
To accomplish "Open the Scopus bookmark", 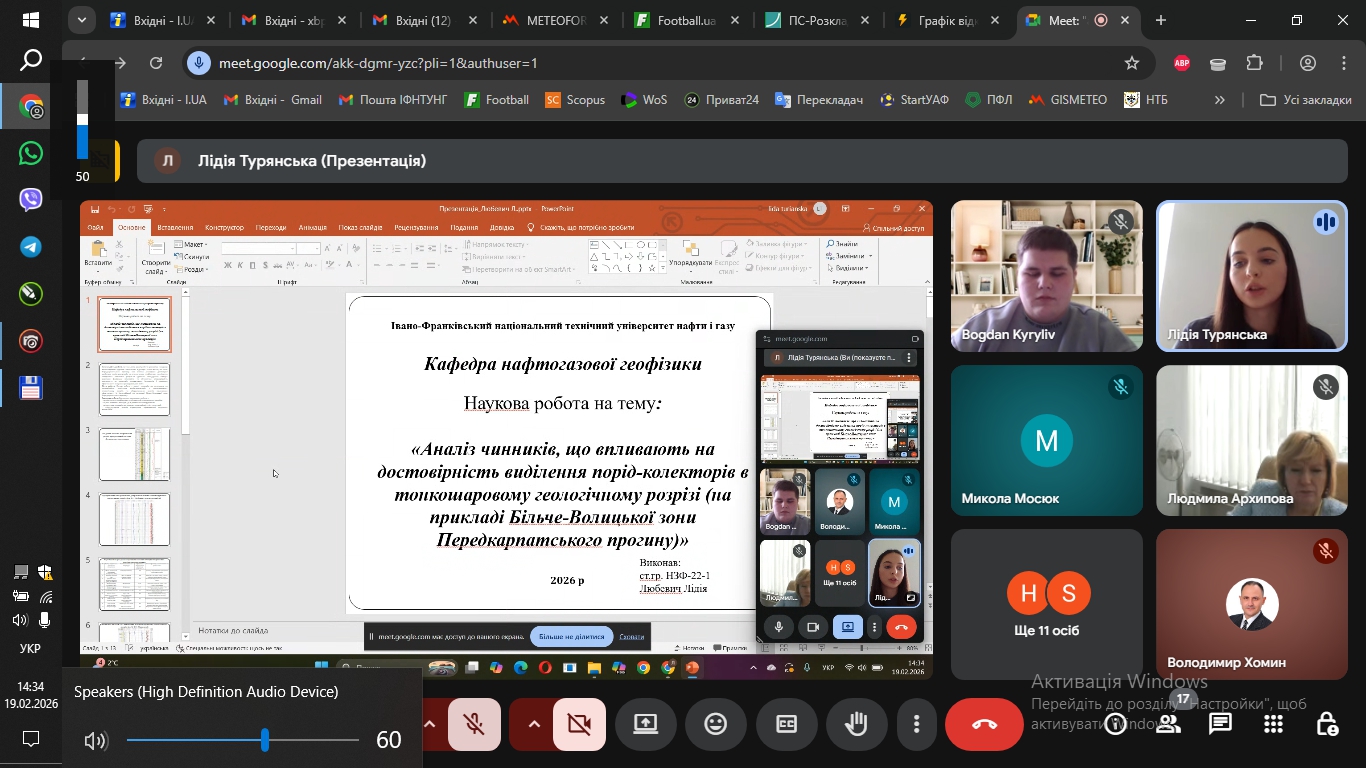I will [576, 100].
